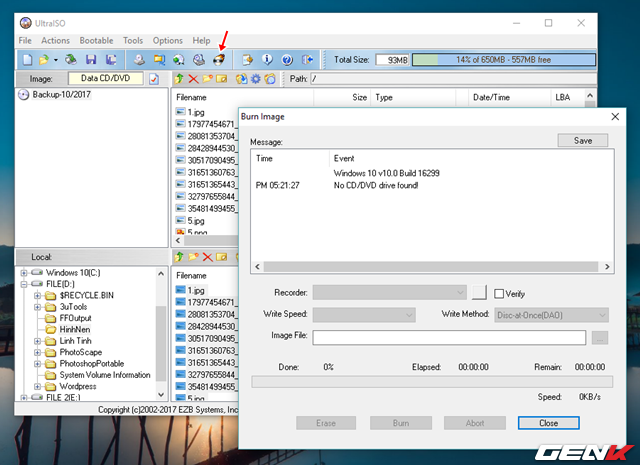This screenshot has height=465, width=640.
Task: Click the Image File browse button
Action: 600,338
